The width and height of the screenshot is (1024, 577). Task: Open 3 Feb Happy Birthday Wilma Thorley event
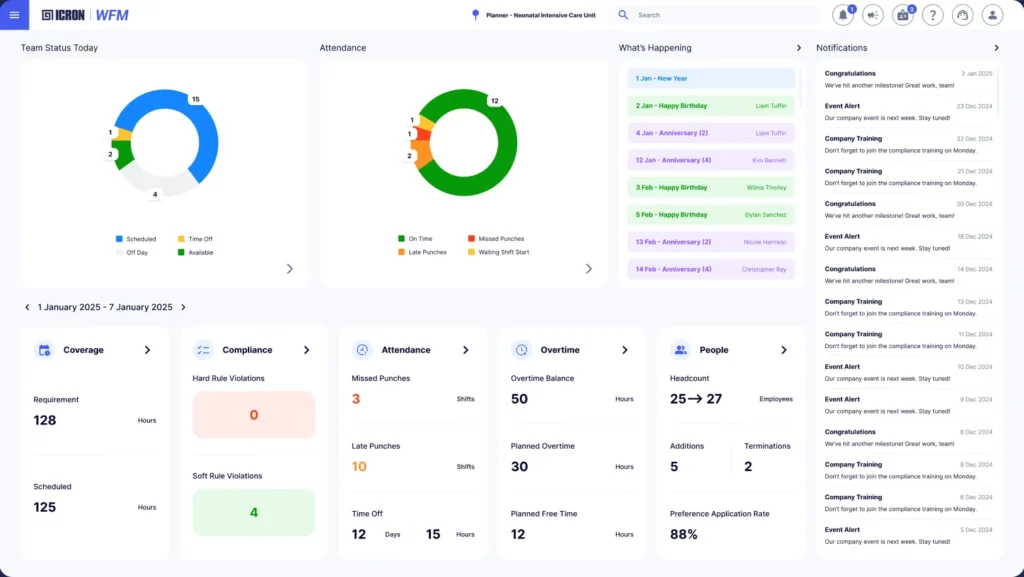711,187
